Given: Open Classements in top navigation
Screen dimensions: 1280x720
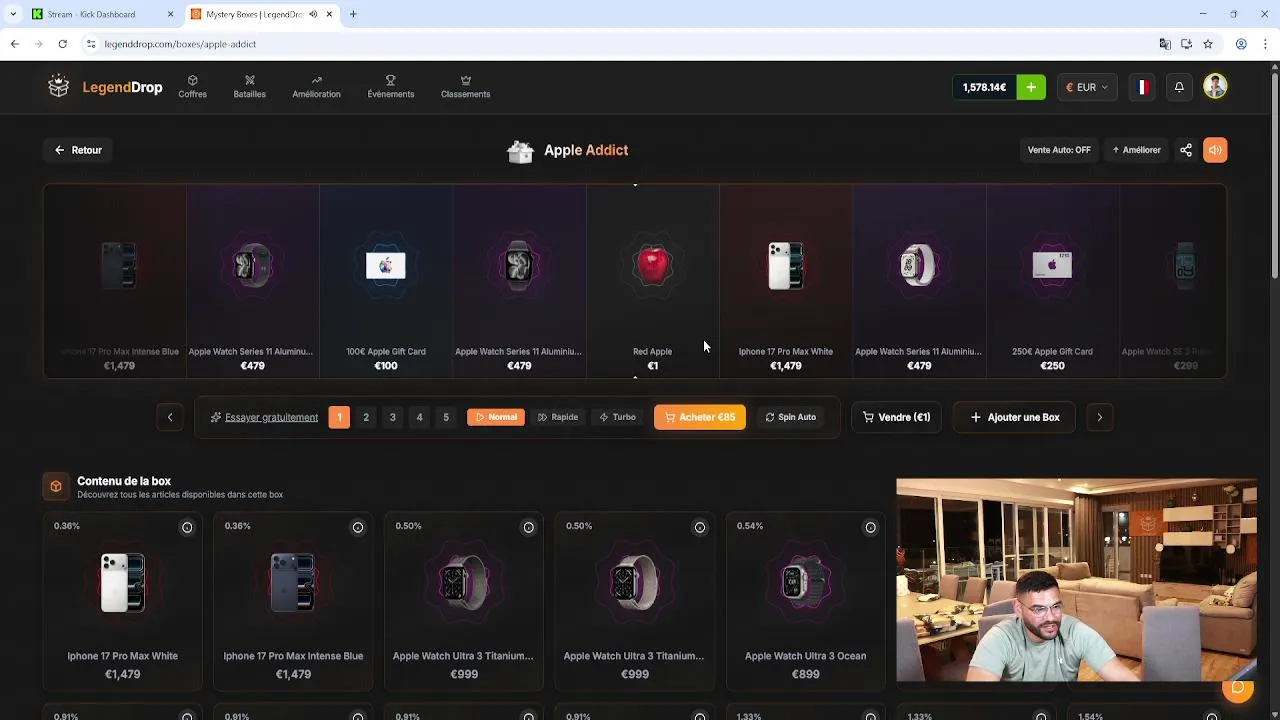Looking at the screenshot, I should tap(465, 87).
